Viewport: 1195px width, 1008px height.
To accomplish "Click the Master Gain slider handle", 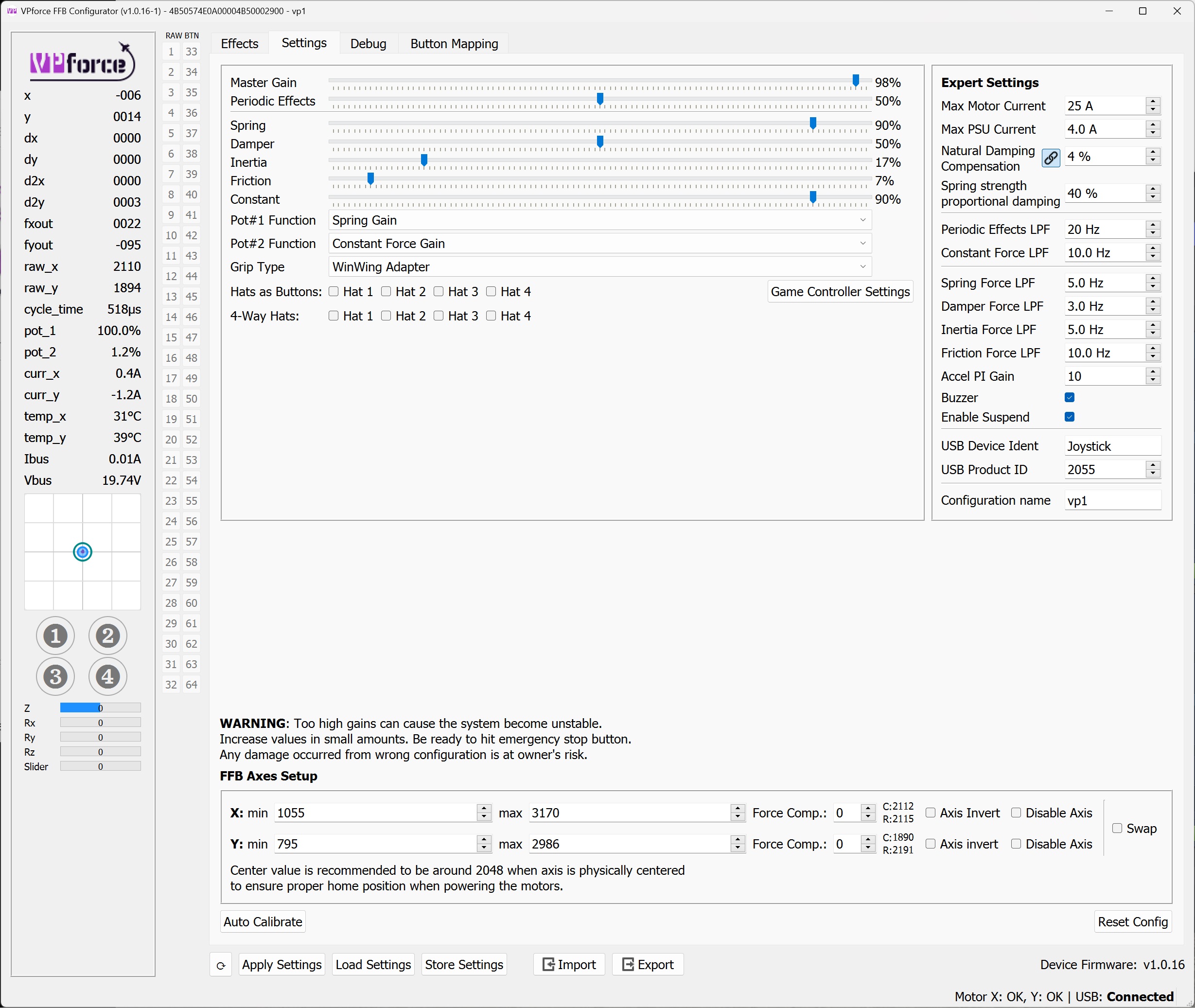I will (856, 81).
